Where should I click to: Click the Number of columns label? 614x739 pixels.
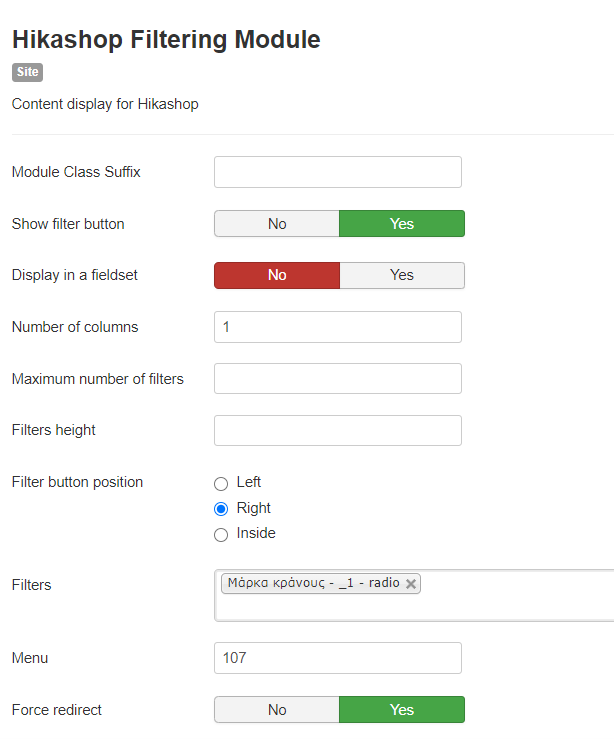[75, 327]
